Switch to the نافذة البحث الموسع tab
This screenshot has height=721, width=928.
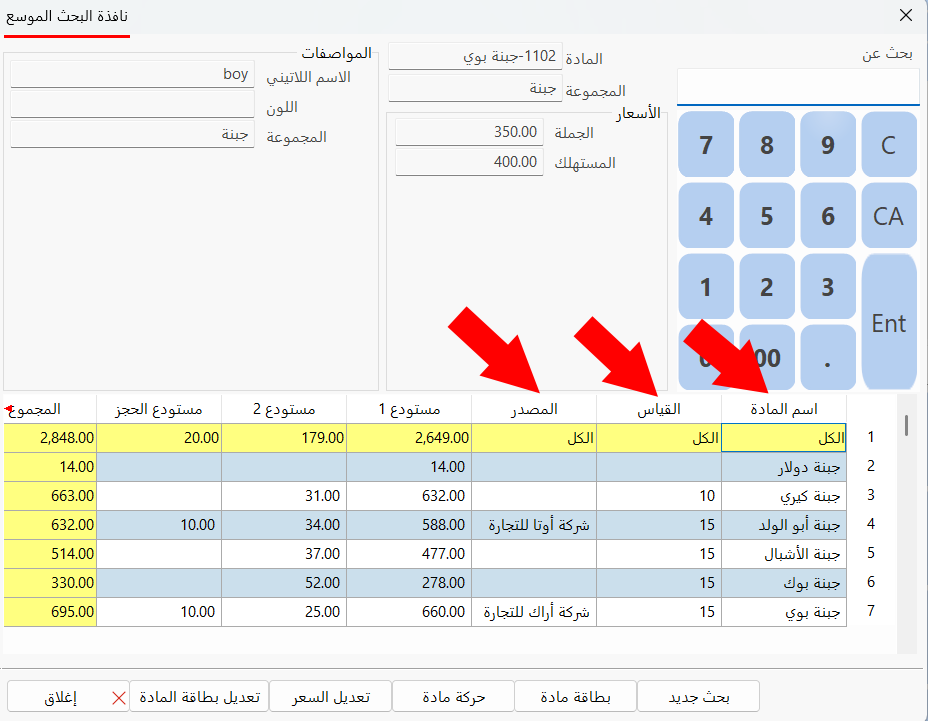click(67, 17)
